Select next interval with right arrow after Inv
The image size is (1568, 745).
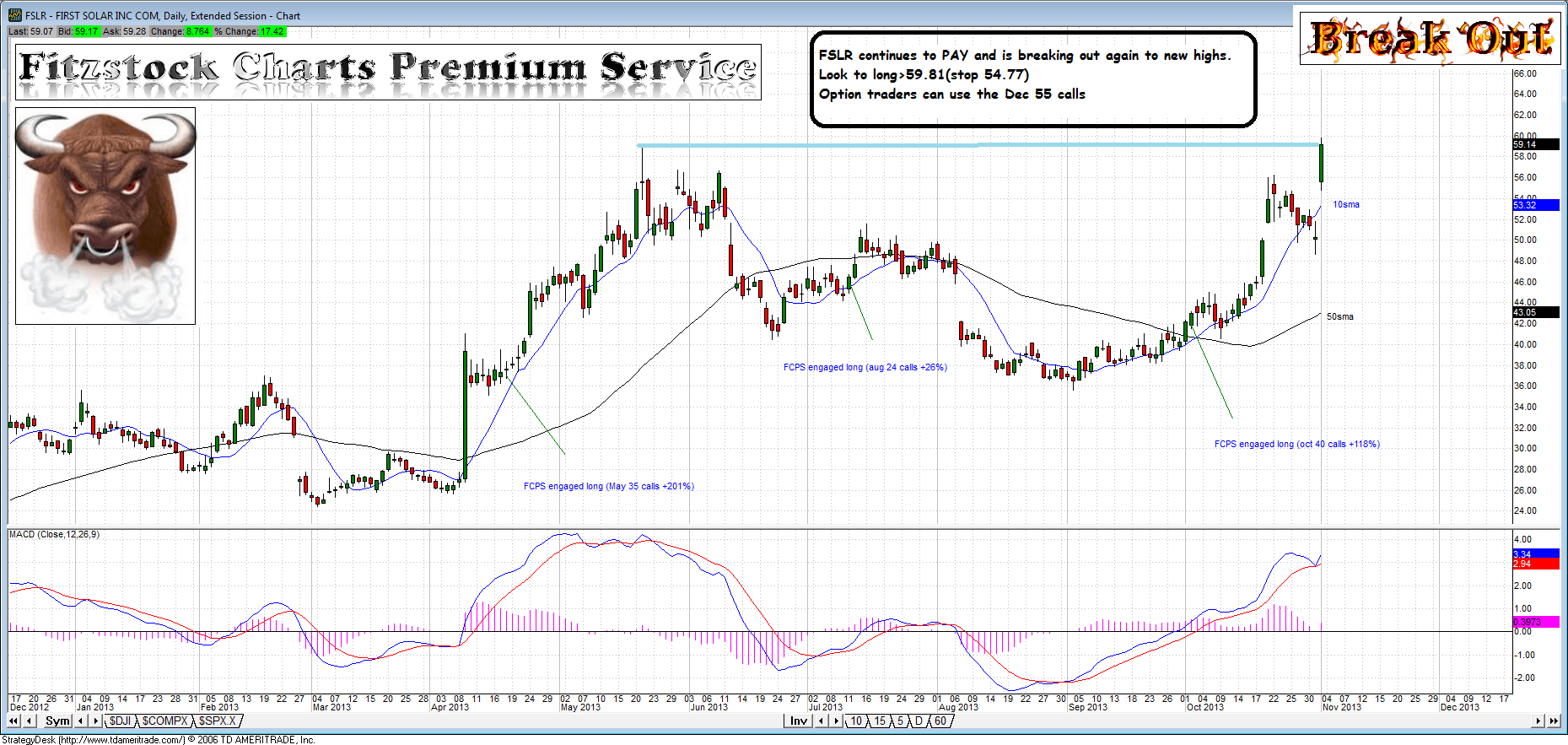[x=836, y=721]
